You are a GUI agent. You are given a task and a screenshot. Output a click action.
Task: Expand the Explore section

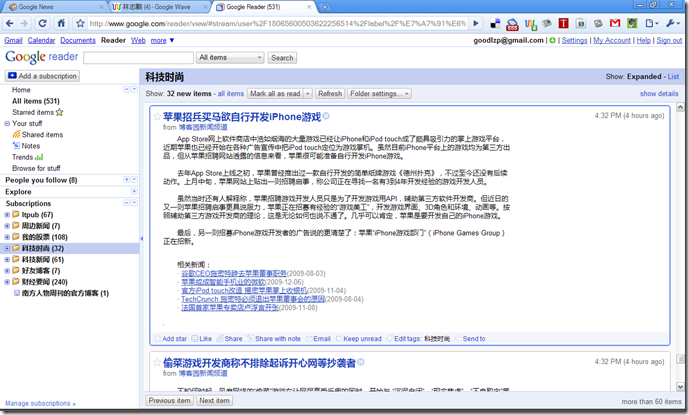[x=134, y=192]
